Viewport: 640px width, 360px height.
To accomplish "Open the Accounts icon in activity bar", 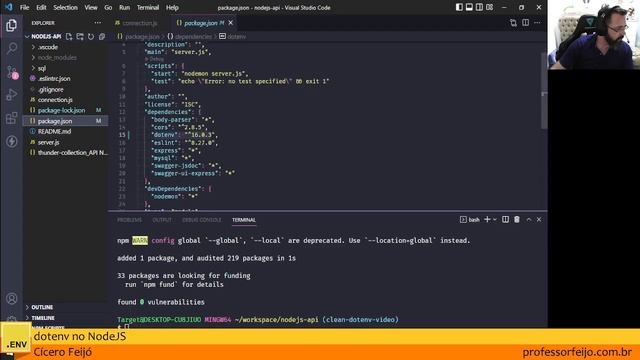I will (x=11, y=298).
